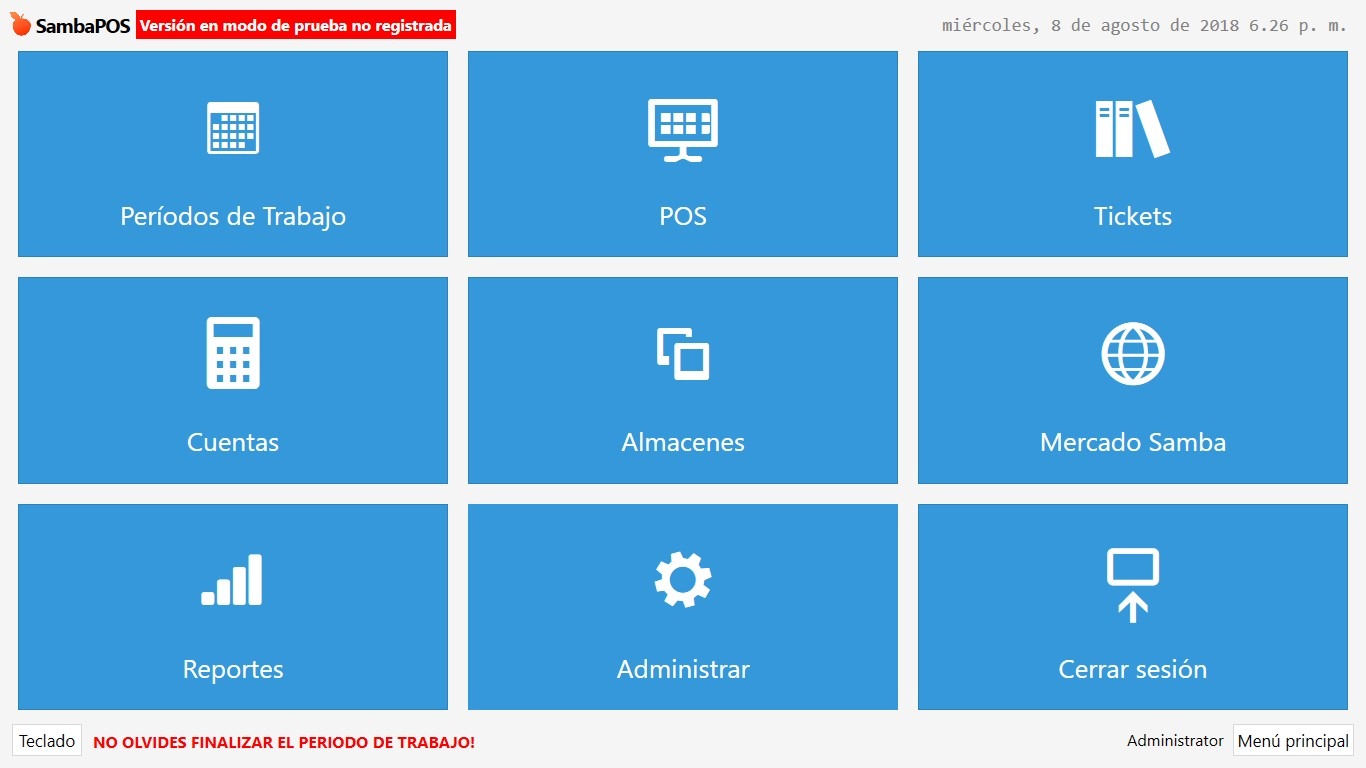Click the Cerrar sesión logout icon
The height and width of the screenshot is (768, 1366).
[x=1133, y=585]
